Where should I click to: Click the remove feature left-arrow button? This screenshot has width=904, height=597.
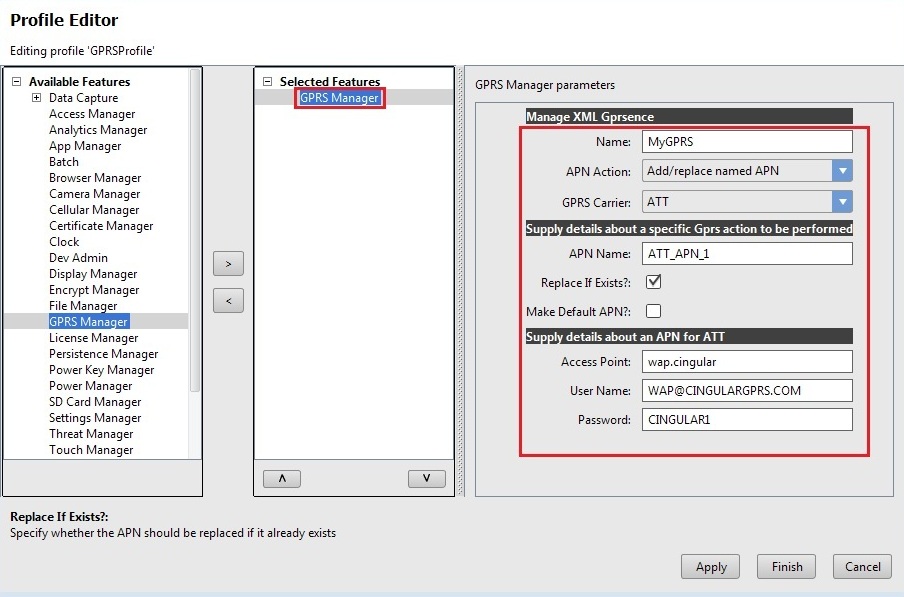pos(228,300)
